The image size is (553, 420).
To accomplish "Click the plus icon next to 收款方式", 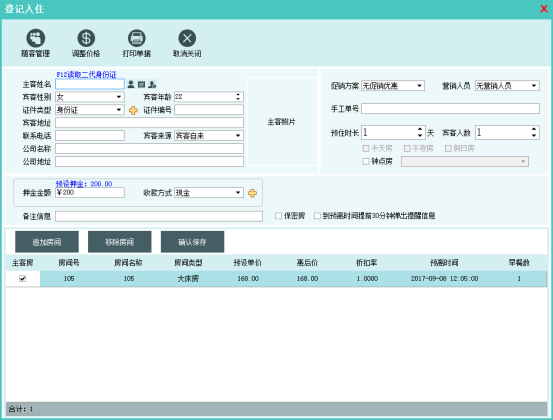I will [x=252, y=193].
